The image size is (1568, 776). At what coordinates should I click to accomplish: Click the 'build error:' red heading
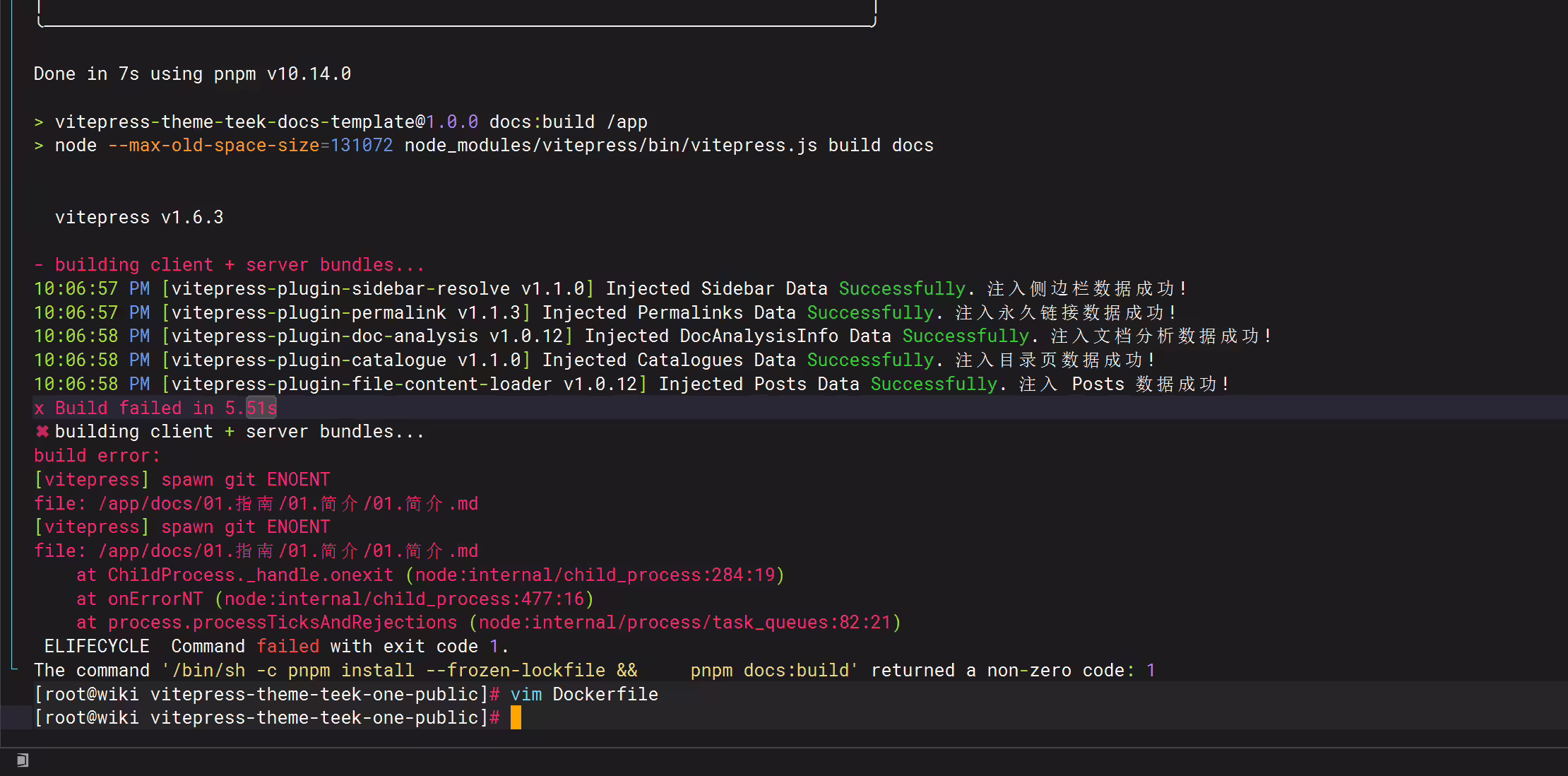coord(97,455)
